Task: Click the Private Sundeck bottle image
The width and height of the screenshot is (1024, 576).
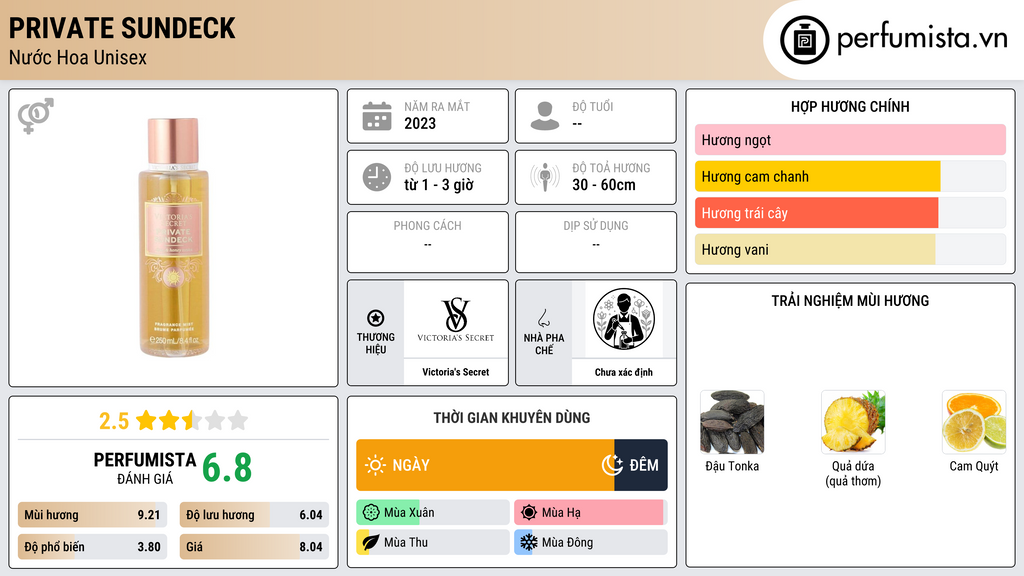Action: pyautogui.click(x=174, y=238)
